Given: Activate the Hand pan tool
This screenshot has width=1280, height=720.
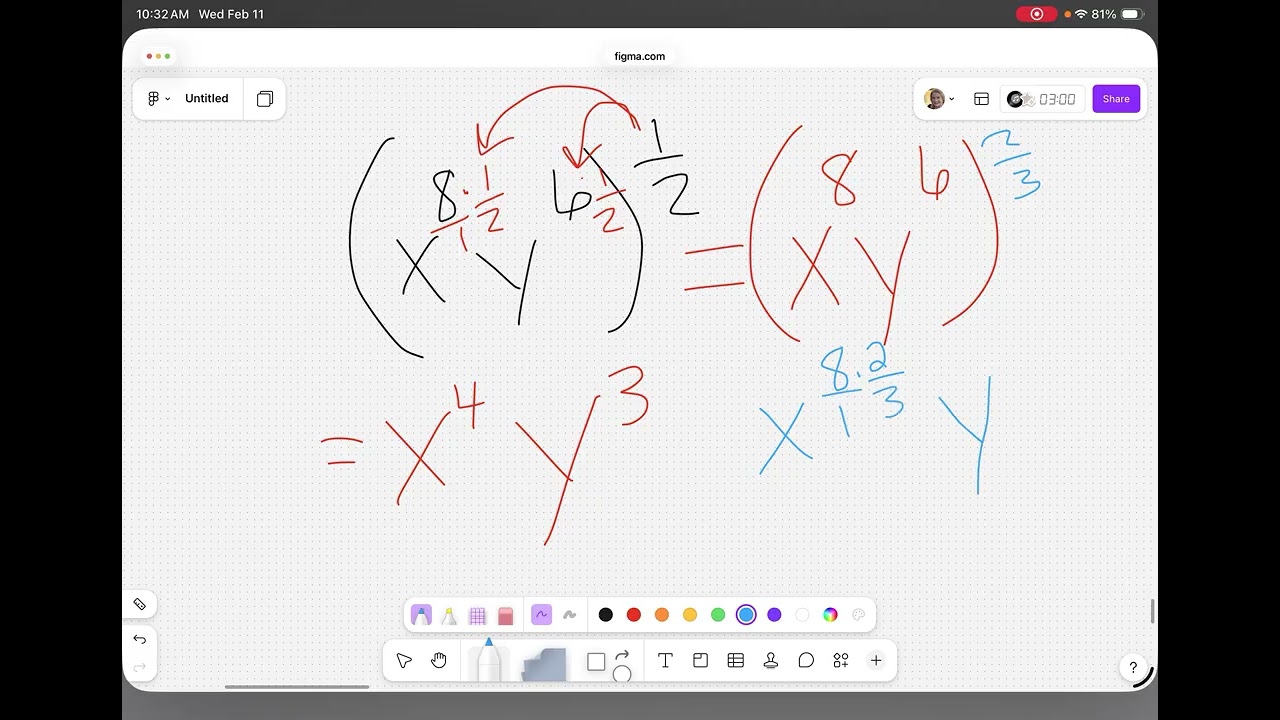Looking at the screenshot, I should 439,660.
